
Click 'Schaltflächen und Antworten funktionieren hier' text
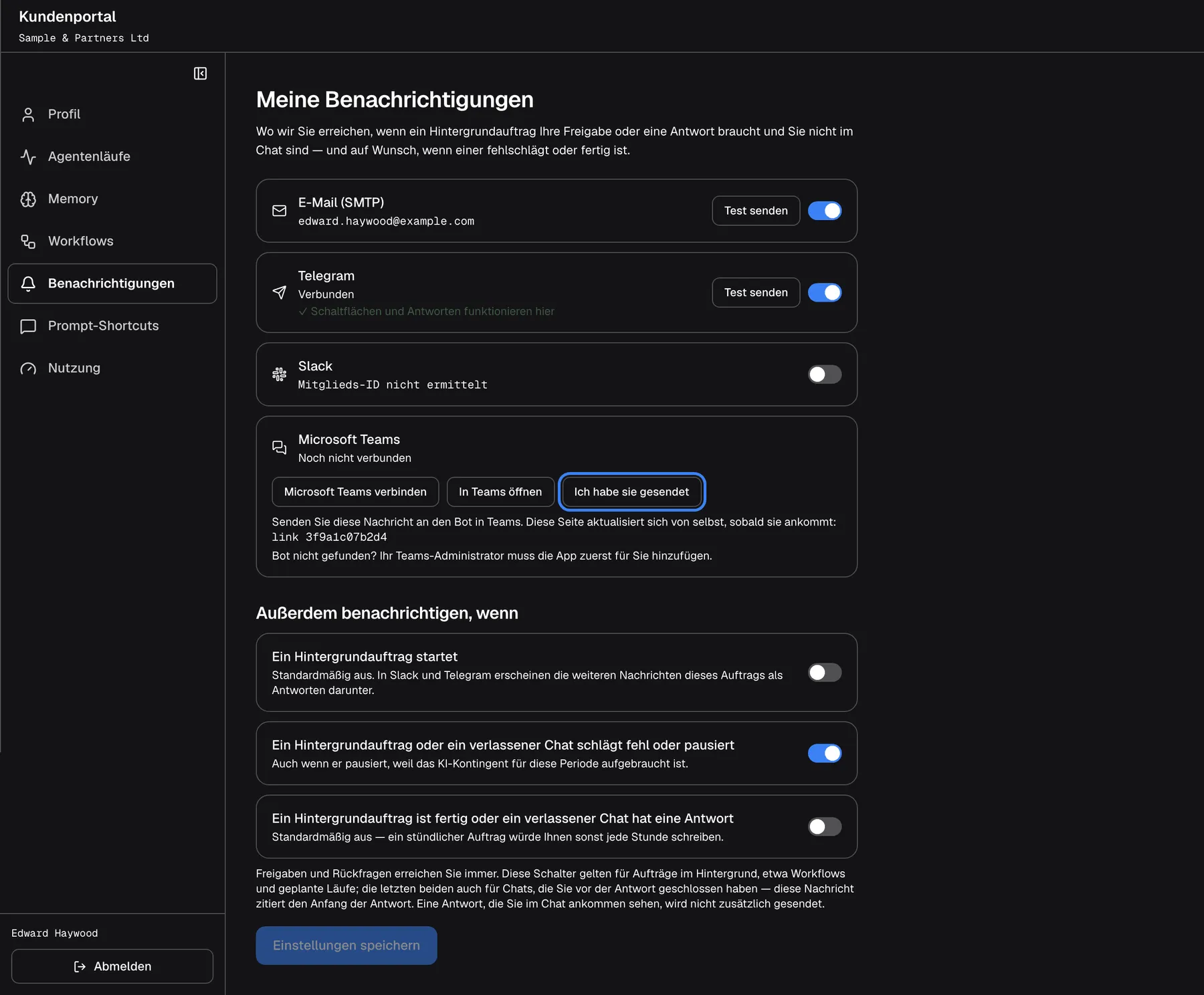[432, 312]
